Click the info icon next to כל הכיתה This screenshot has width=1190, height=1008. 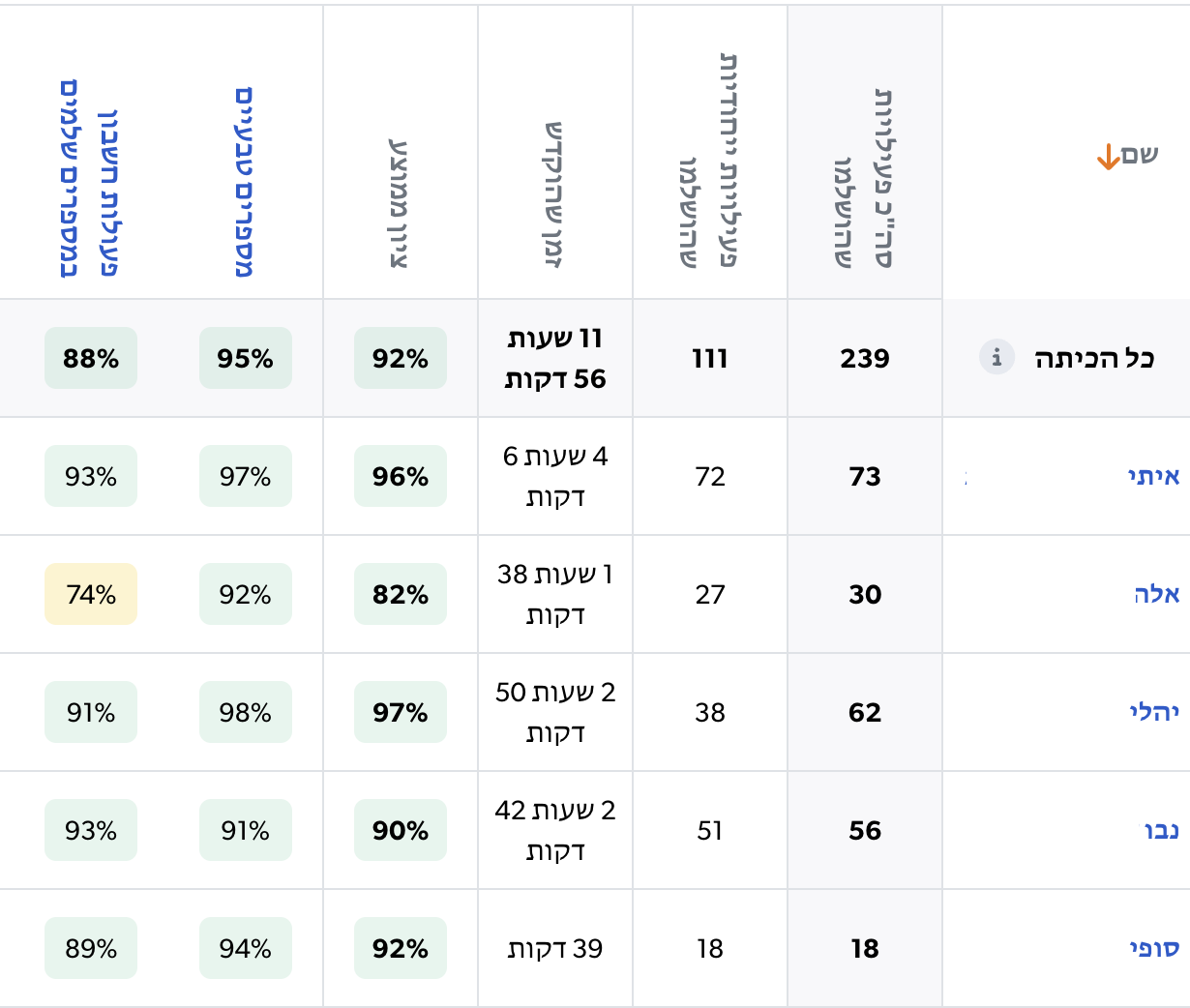tap(997, 357)
